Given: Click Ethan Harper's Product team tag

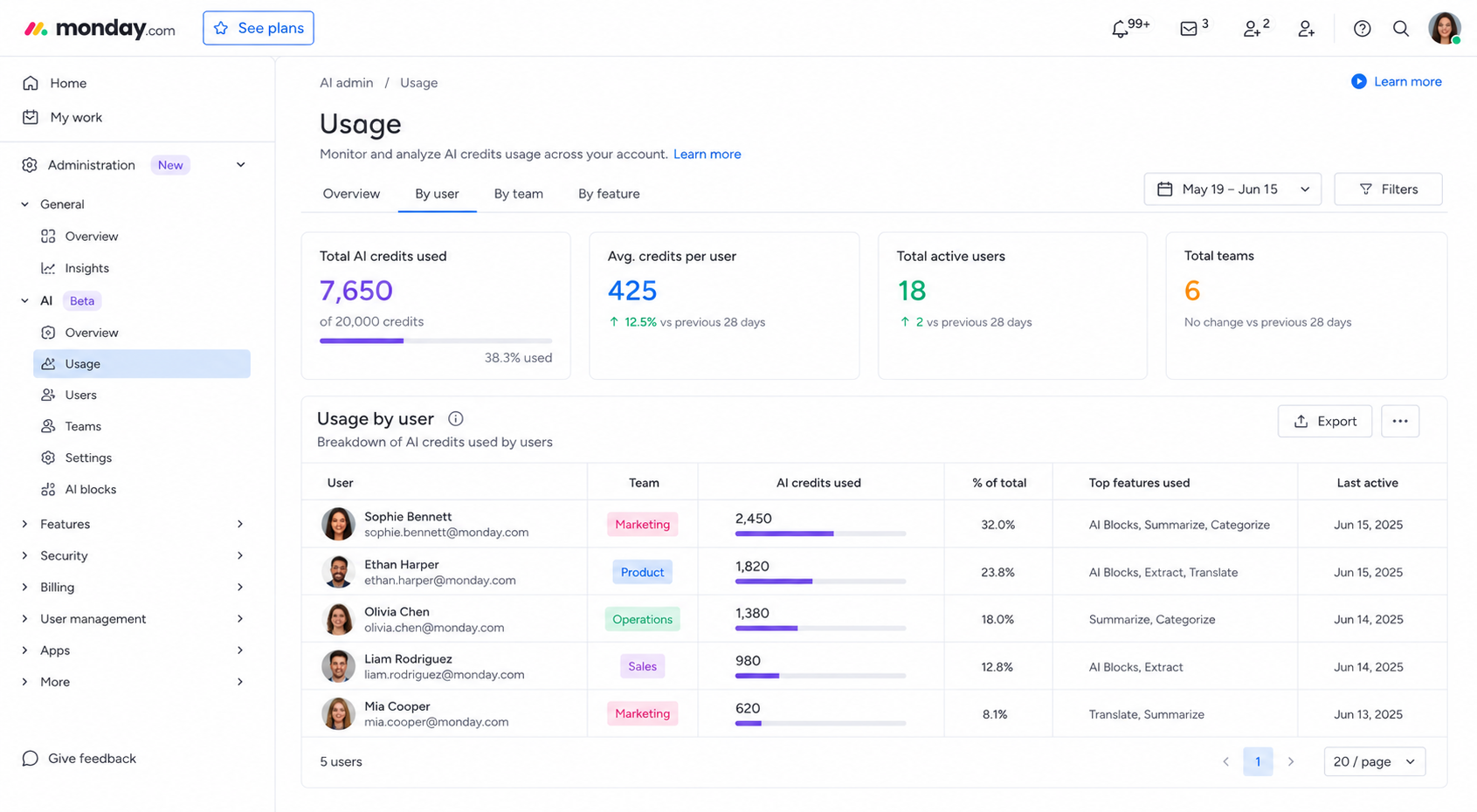Looking at the screenshot, I should point(642,572).
